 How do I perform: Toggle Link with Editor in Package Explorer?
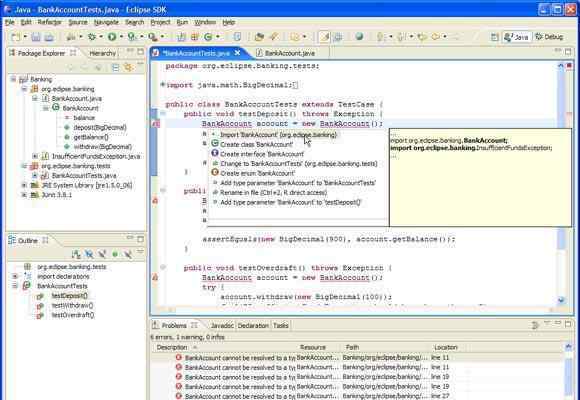click(x=128, y=67)
